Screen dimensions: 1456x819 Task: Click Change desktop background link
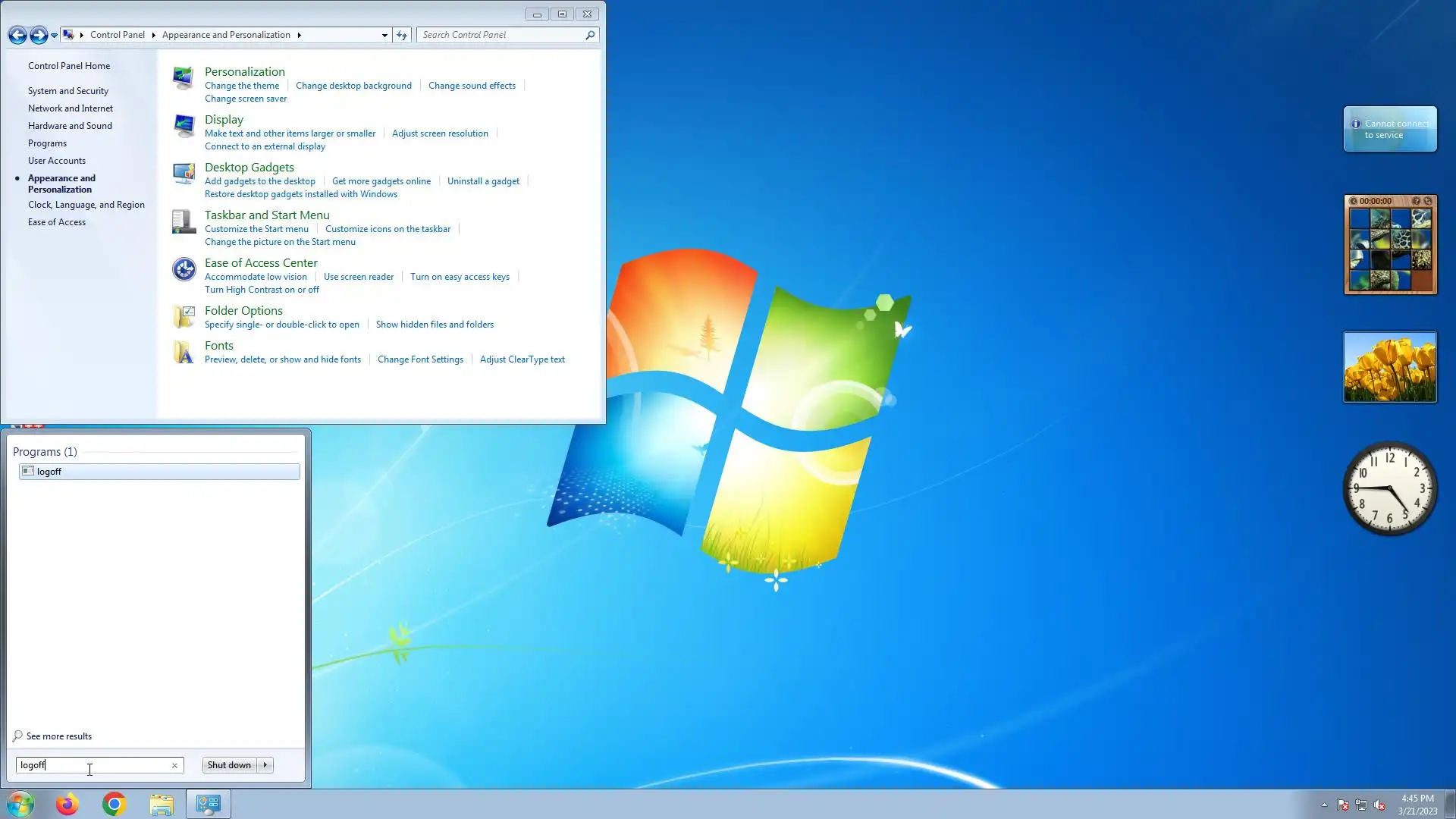tap(353, 86)
